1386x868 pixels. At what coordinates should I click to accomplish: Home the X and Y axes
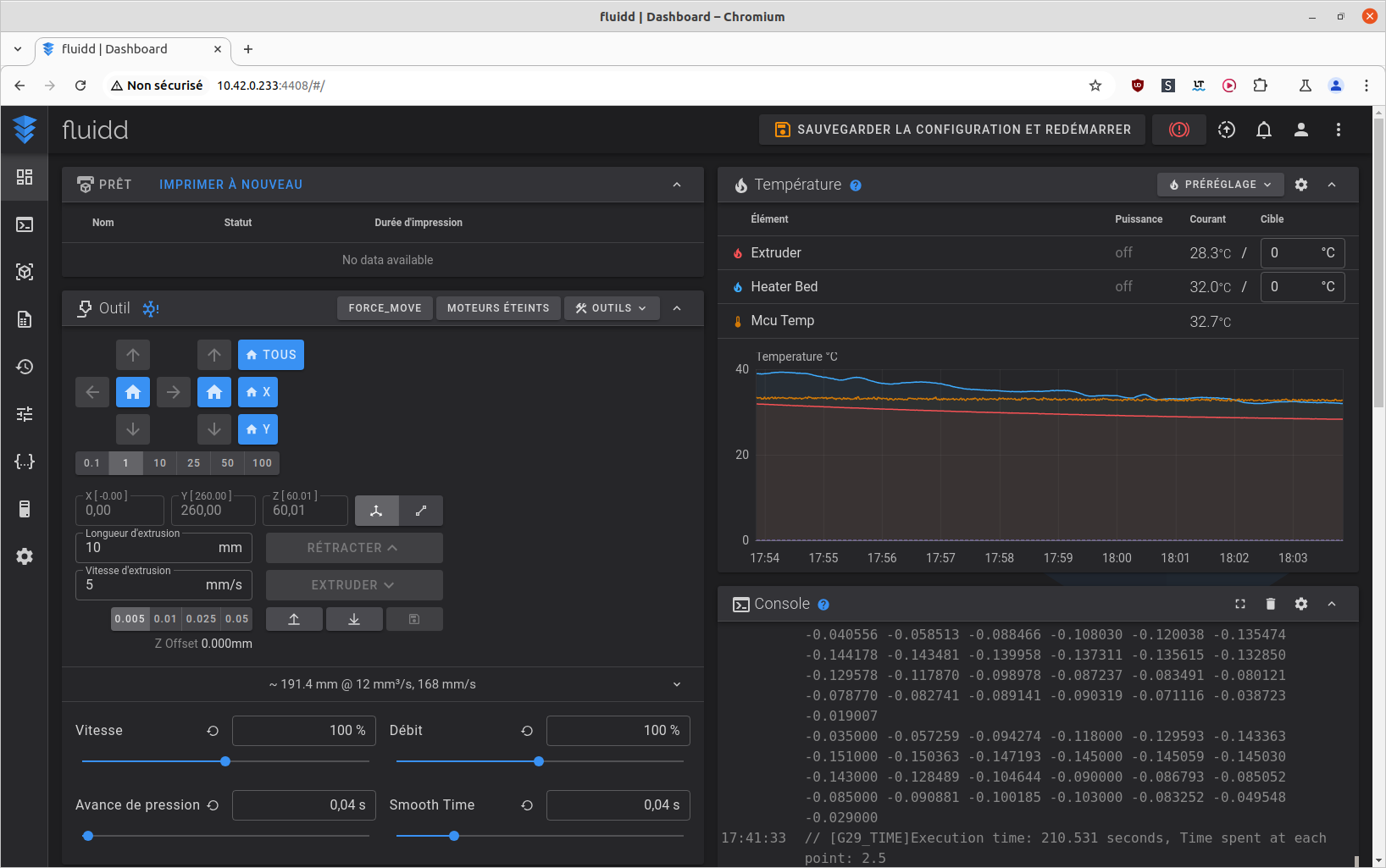point(133,392)
